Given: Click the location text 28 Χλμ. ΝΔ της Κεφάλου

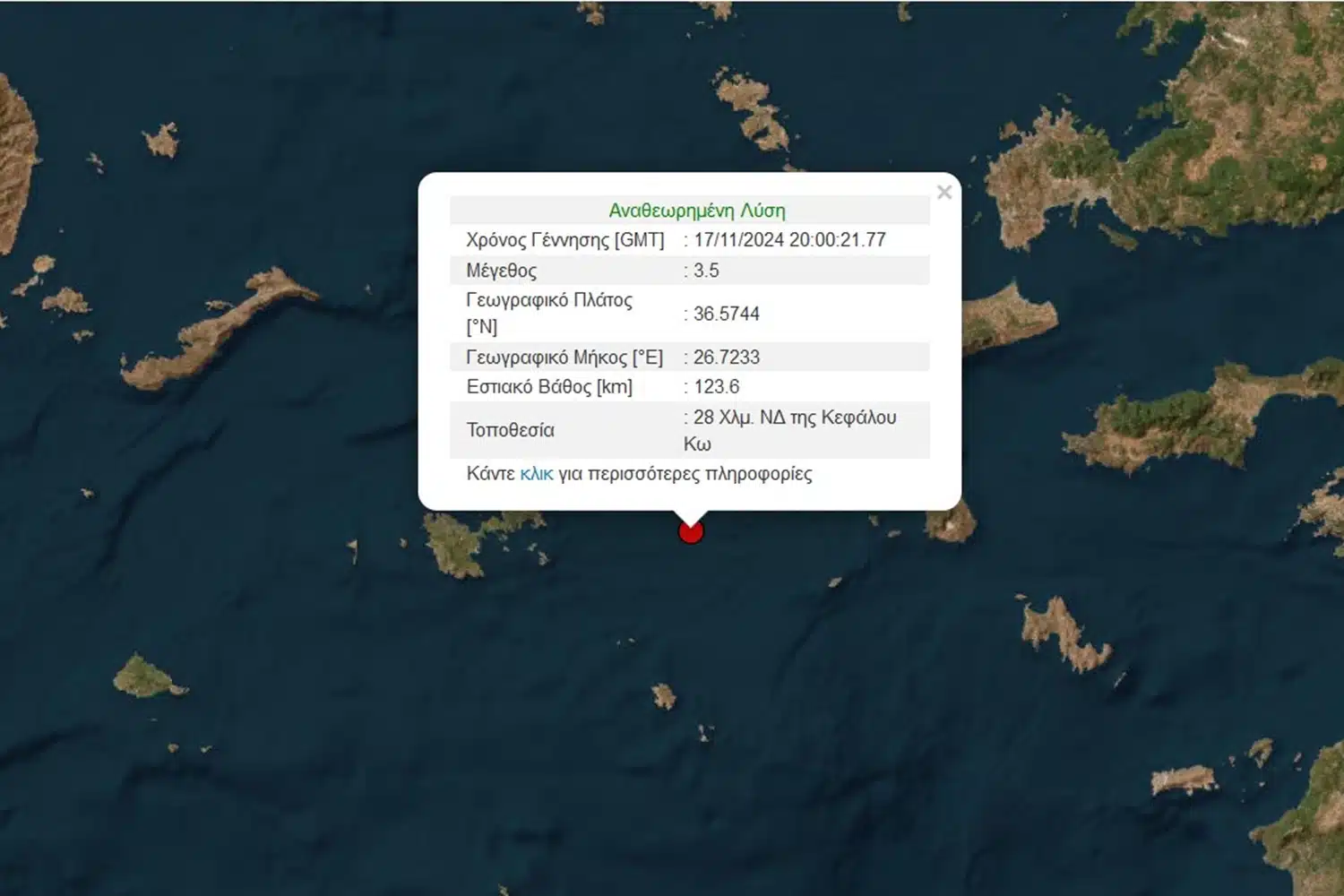Looking at the screenshot, I should coord(795,418).
